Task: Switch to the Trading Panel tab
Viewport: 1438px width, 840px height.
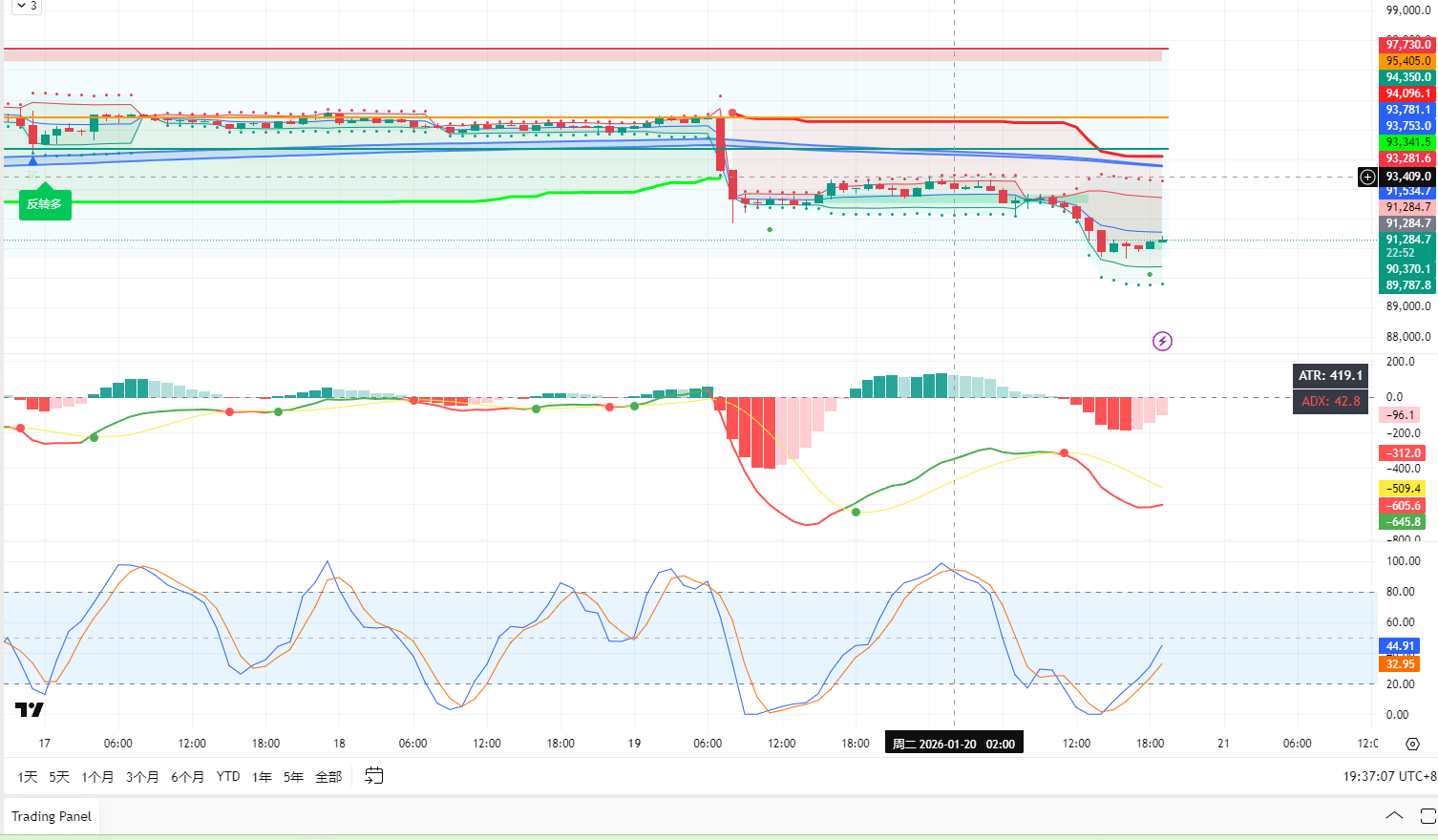Action: point(52,816)
